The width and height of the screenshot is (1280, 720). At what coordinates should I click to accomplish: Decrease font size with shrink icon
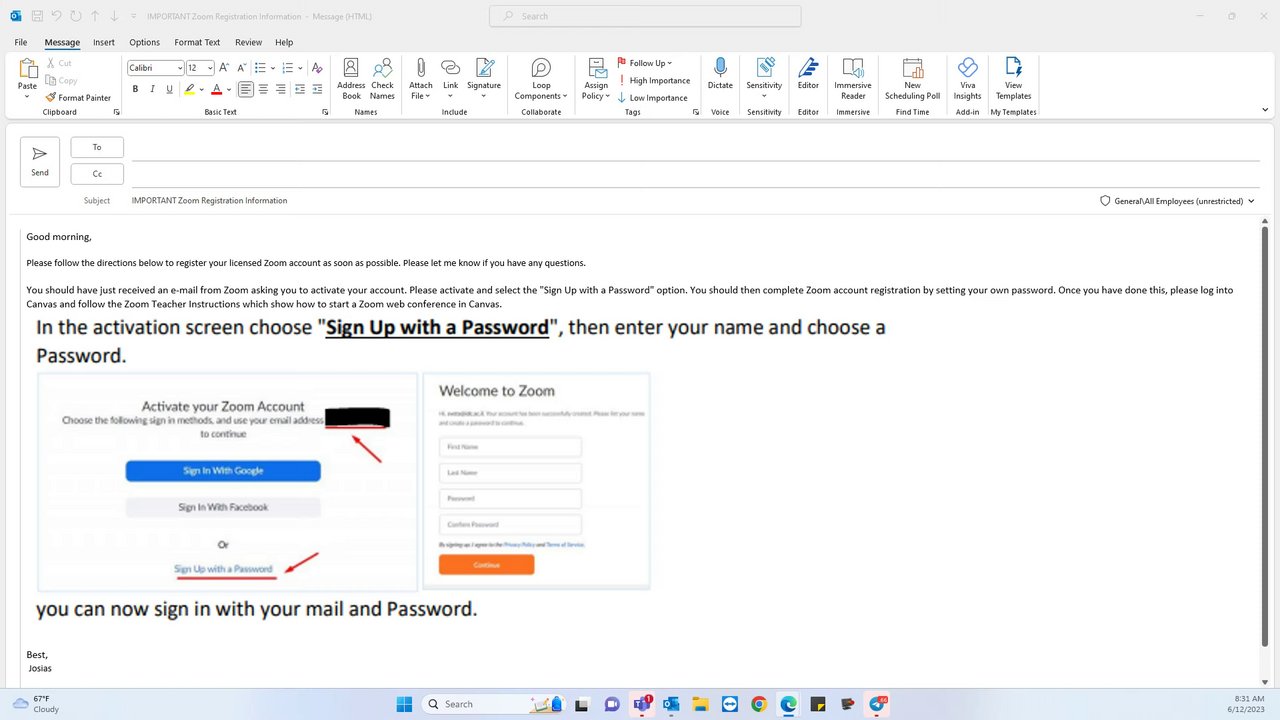(240, 68)
